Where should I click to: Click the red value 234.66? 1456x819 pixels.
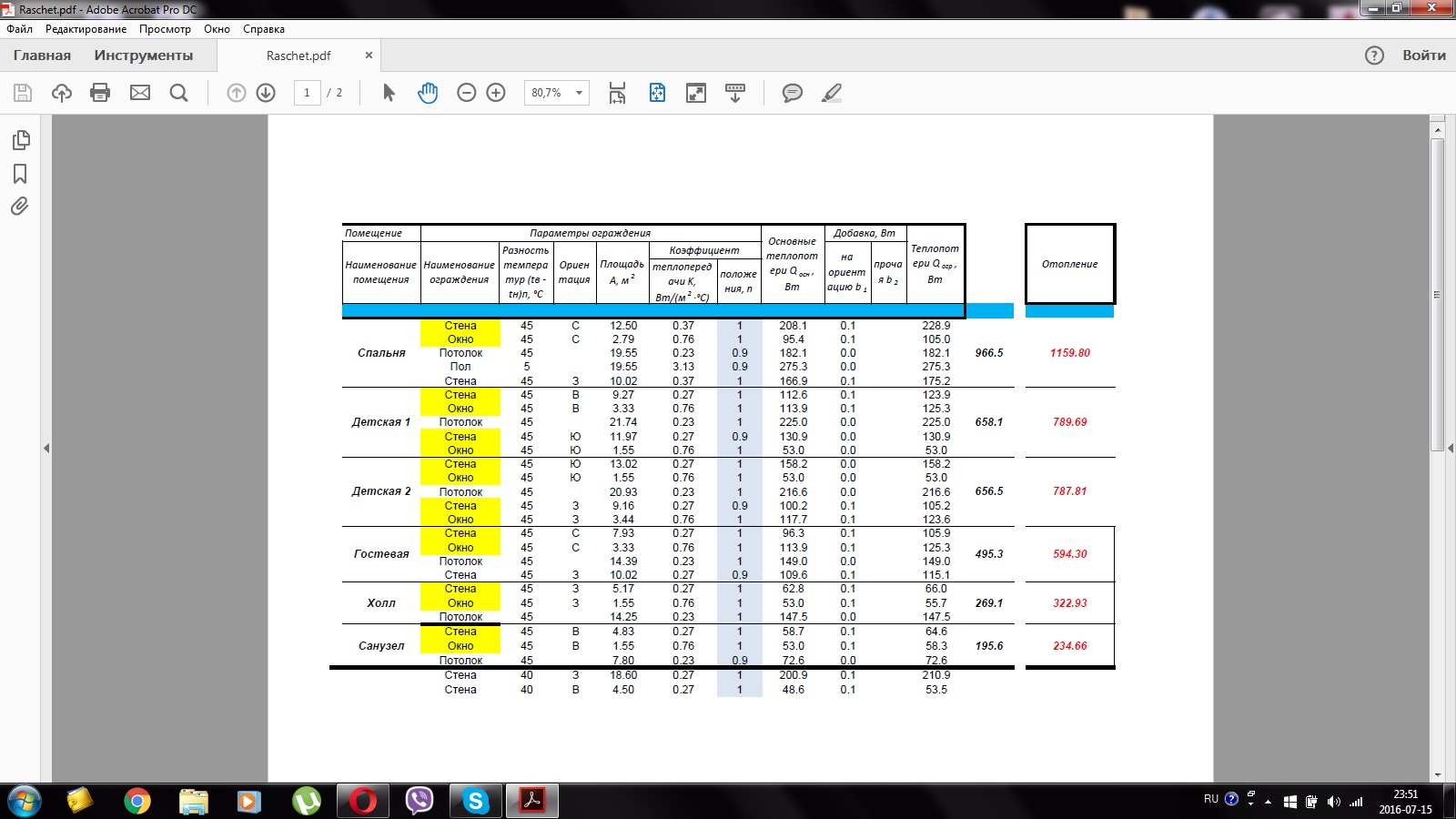pos(1070,646)
